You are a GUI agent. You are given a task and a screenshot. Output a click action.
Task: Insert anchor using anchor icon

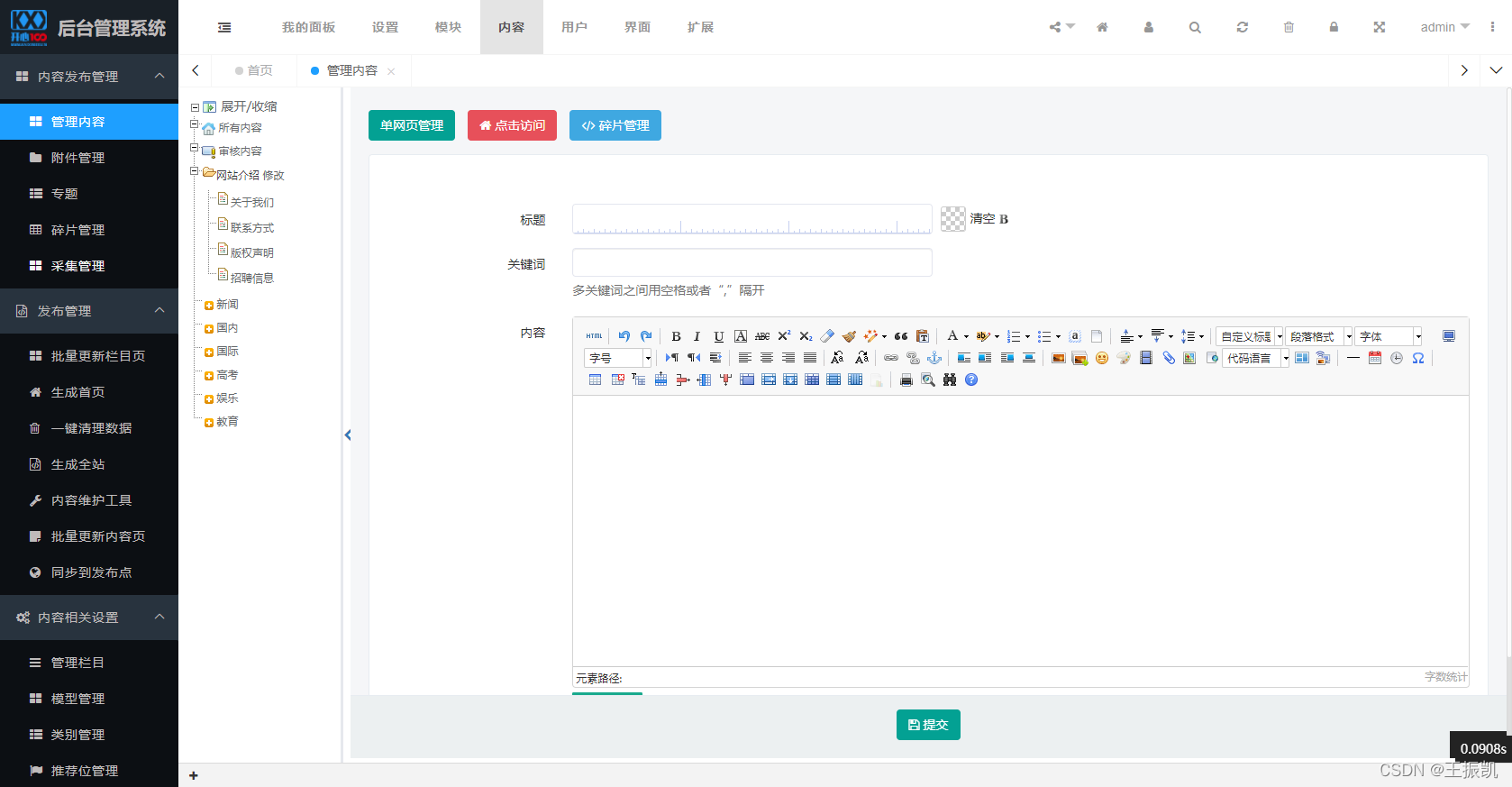[x=934, y=358]
